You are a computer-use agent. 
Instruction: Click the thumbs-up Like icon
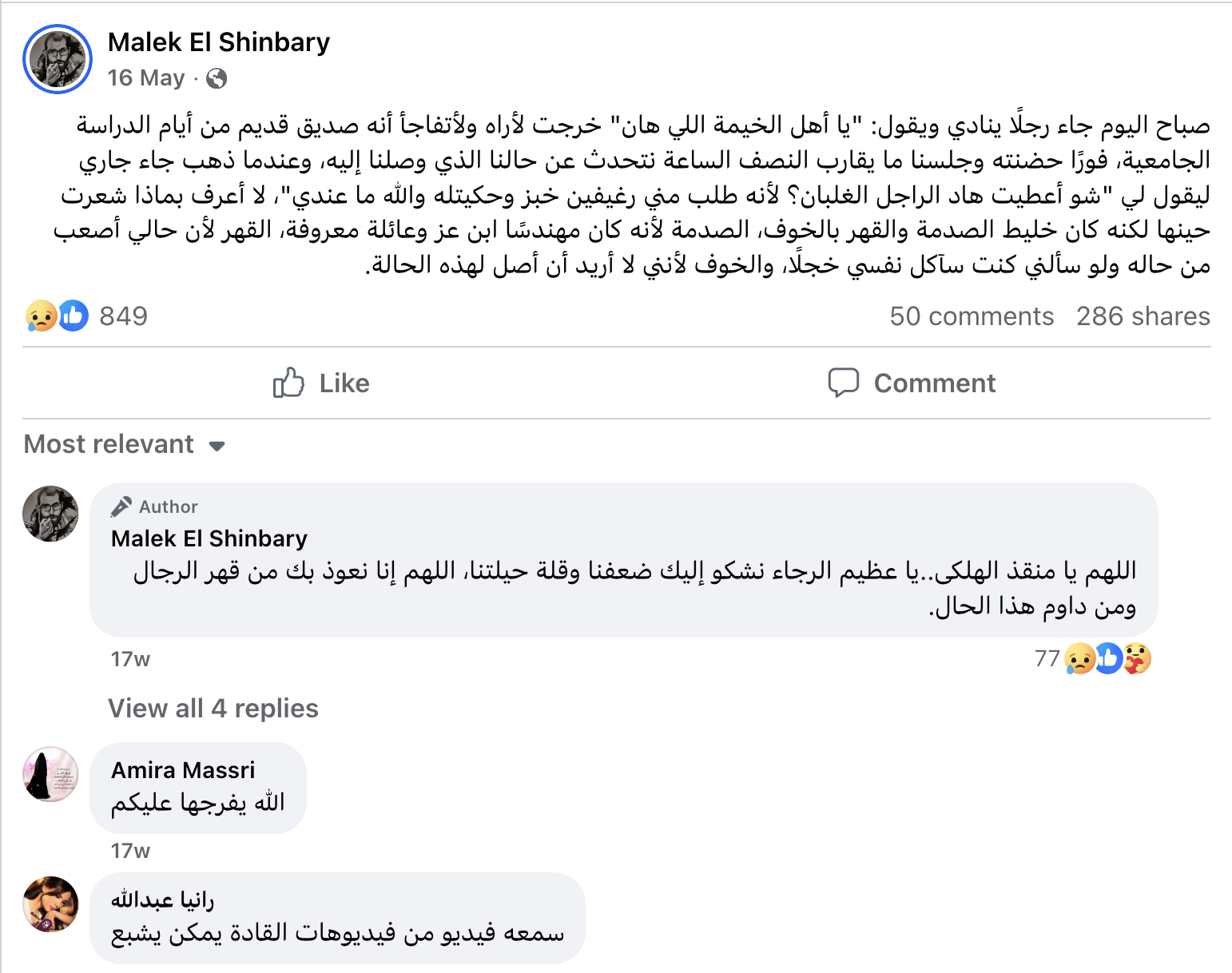[x=288, y=383]
